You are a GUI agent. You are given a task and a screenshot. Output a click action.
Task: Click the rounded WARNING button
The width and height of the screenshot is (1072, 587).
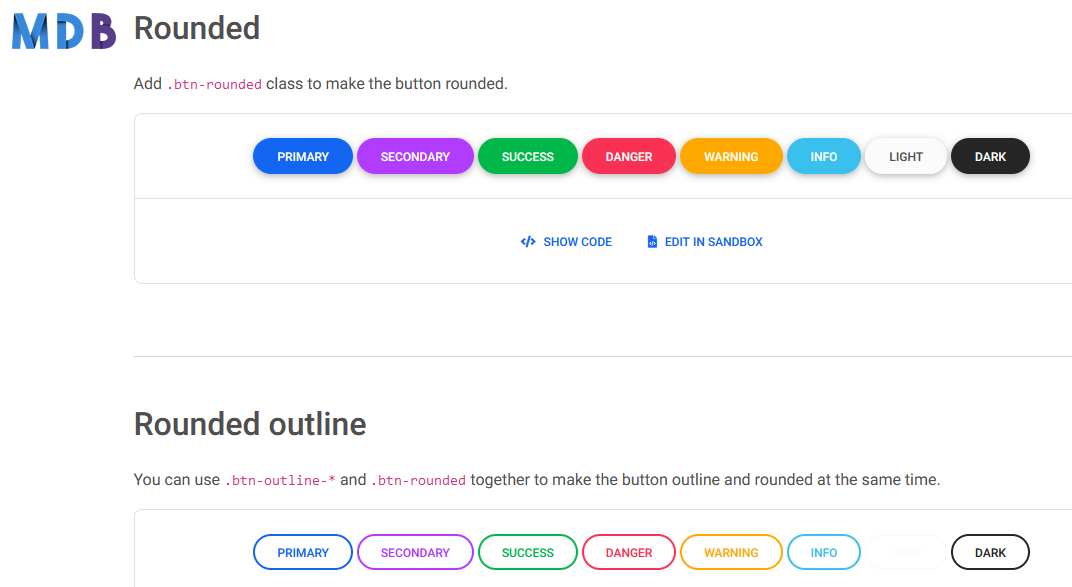click(x=731, y=156)
